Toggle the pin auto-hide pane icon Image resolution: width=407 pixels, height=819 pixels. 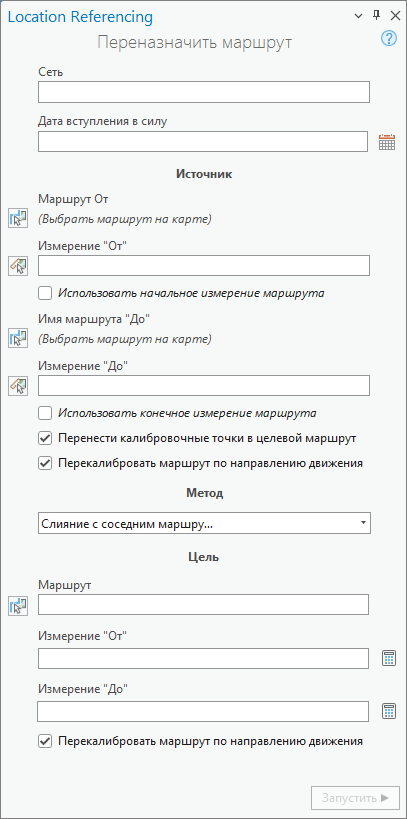(x=376, y=16)
